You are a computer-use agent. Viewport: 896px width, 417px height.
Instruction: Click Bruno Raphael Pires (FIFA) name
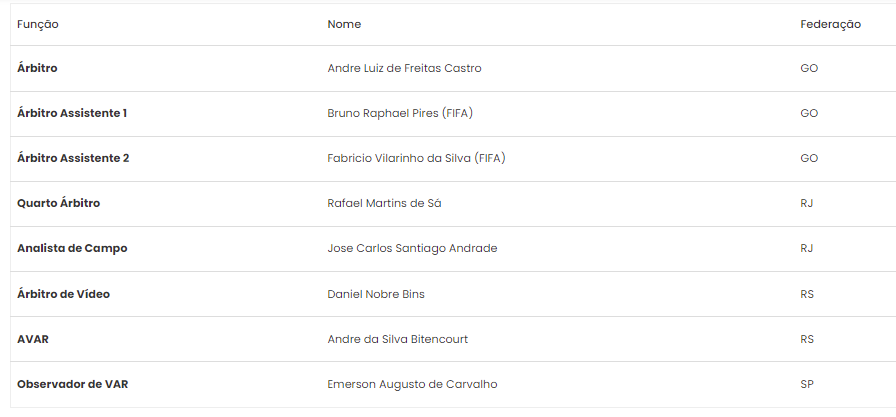(x=400, y=113)
